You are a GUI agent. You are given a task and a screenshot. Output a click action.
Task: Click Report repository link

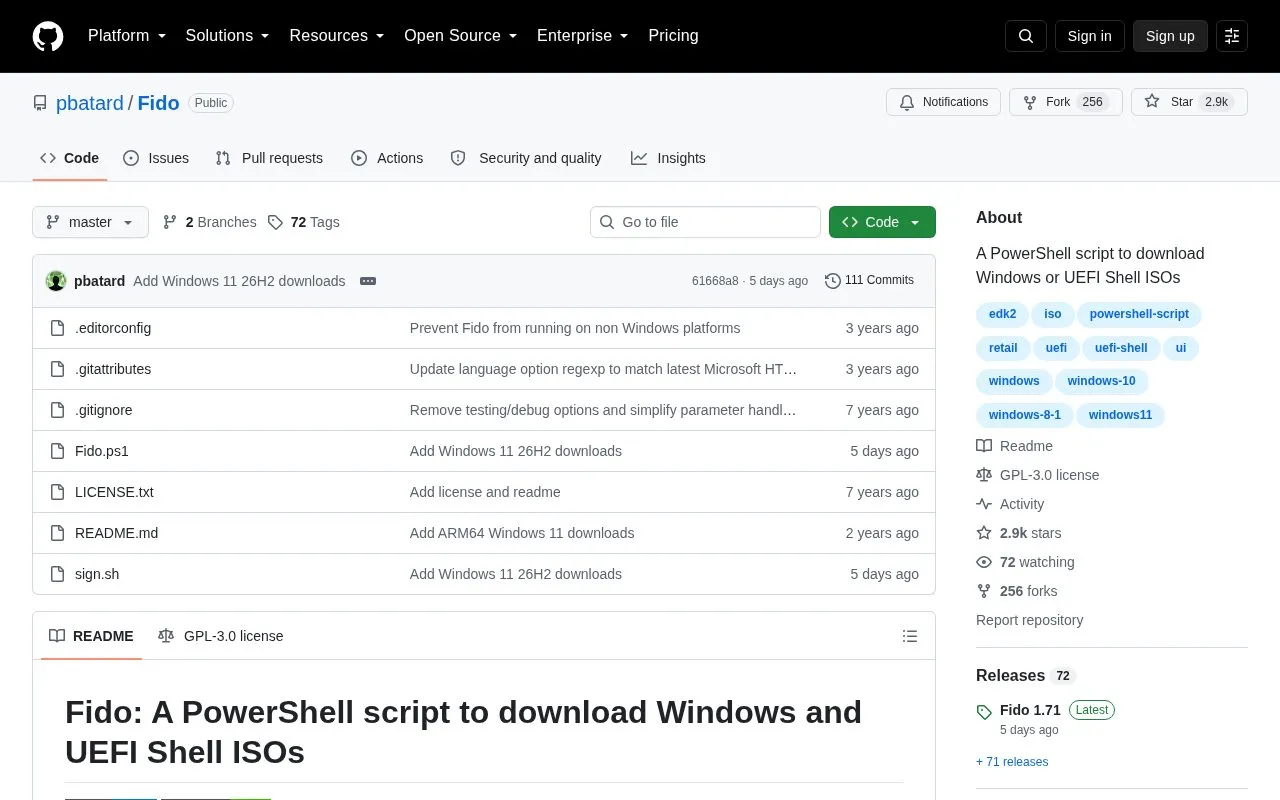coord(1029,620)
